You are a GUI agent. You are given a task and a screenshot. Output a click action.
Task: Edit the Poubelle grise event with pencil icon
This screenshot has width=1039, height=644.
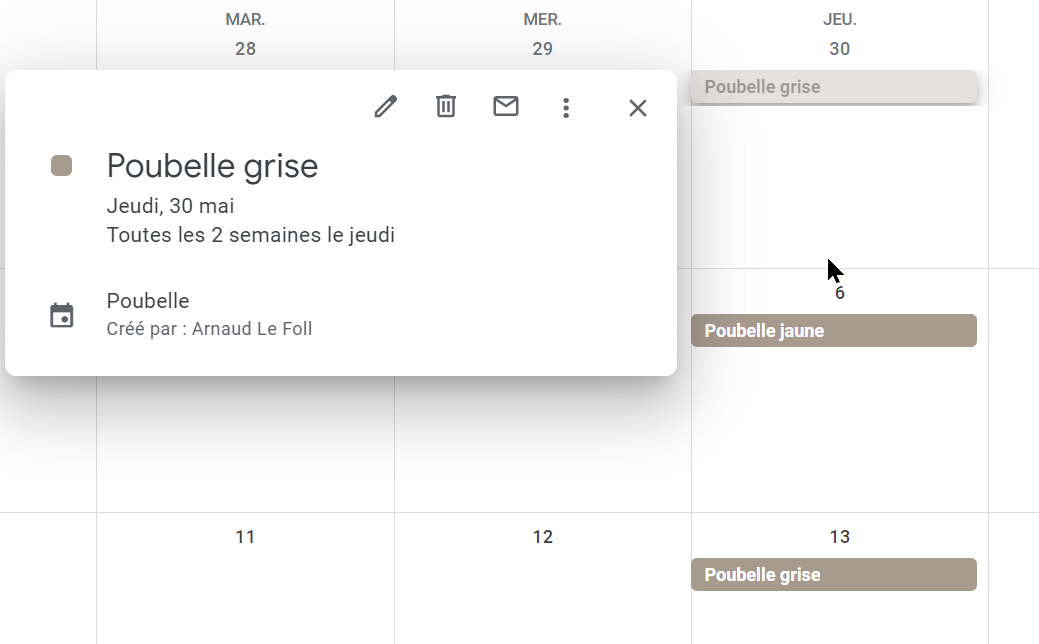pyautogui.click(x=386, y=107)
